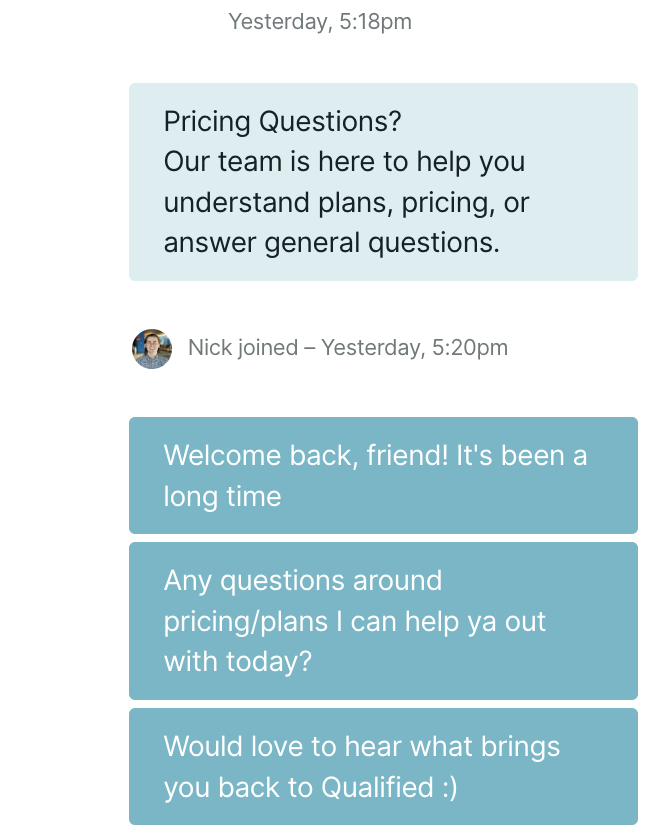Select the 'Yesterday, 5:20pm' join timestamp
The width and height of the screenshot is (662, 836).
(415, 348)
